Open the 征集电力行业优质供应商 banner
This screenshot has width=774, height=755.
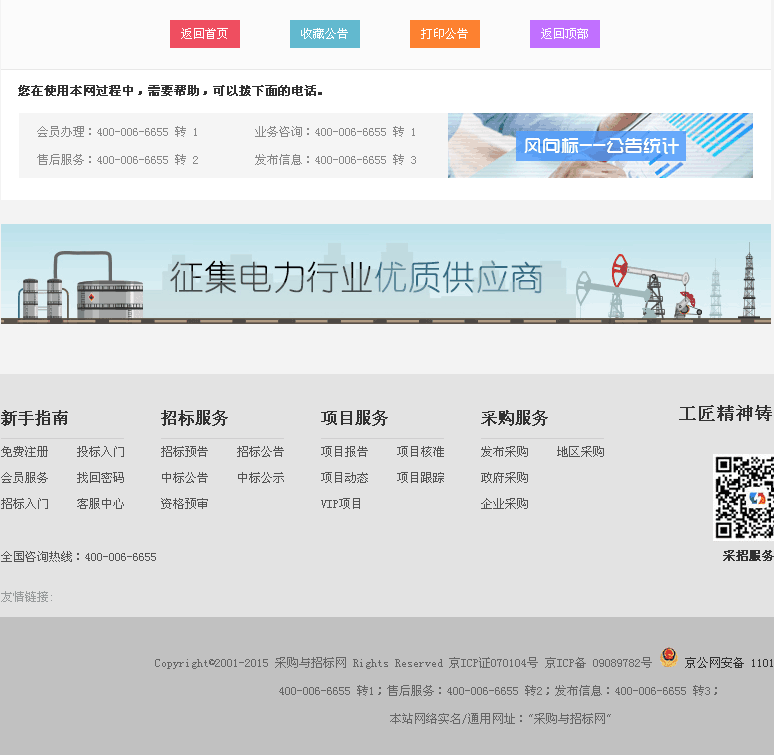pyautogui.click(x=386, y=274)
